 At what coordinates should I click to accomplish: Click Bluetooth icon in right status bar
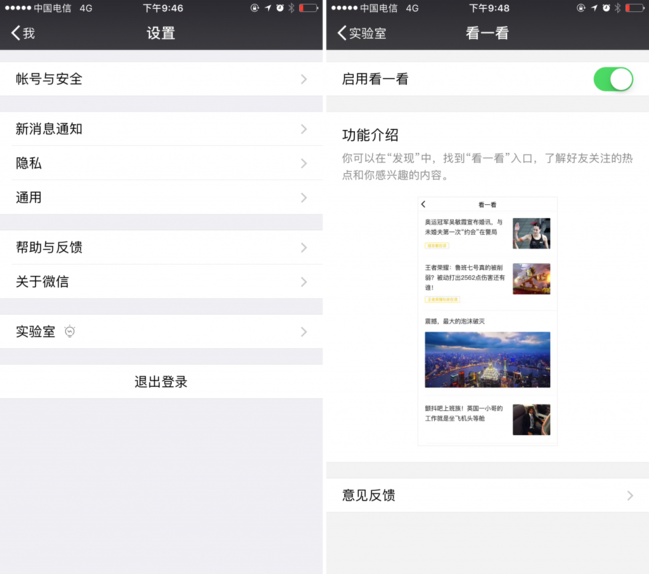618,8
